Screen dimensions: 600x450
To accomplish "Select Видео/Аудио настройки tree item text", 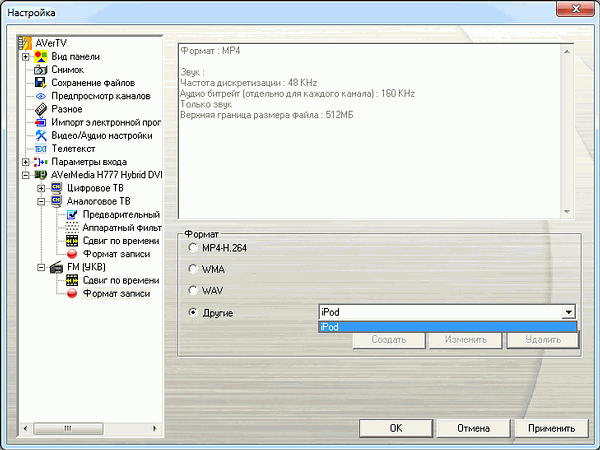I will 102,135.
